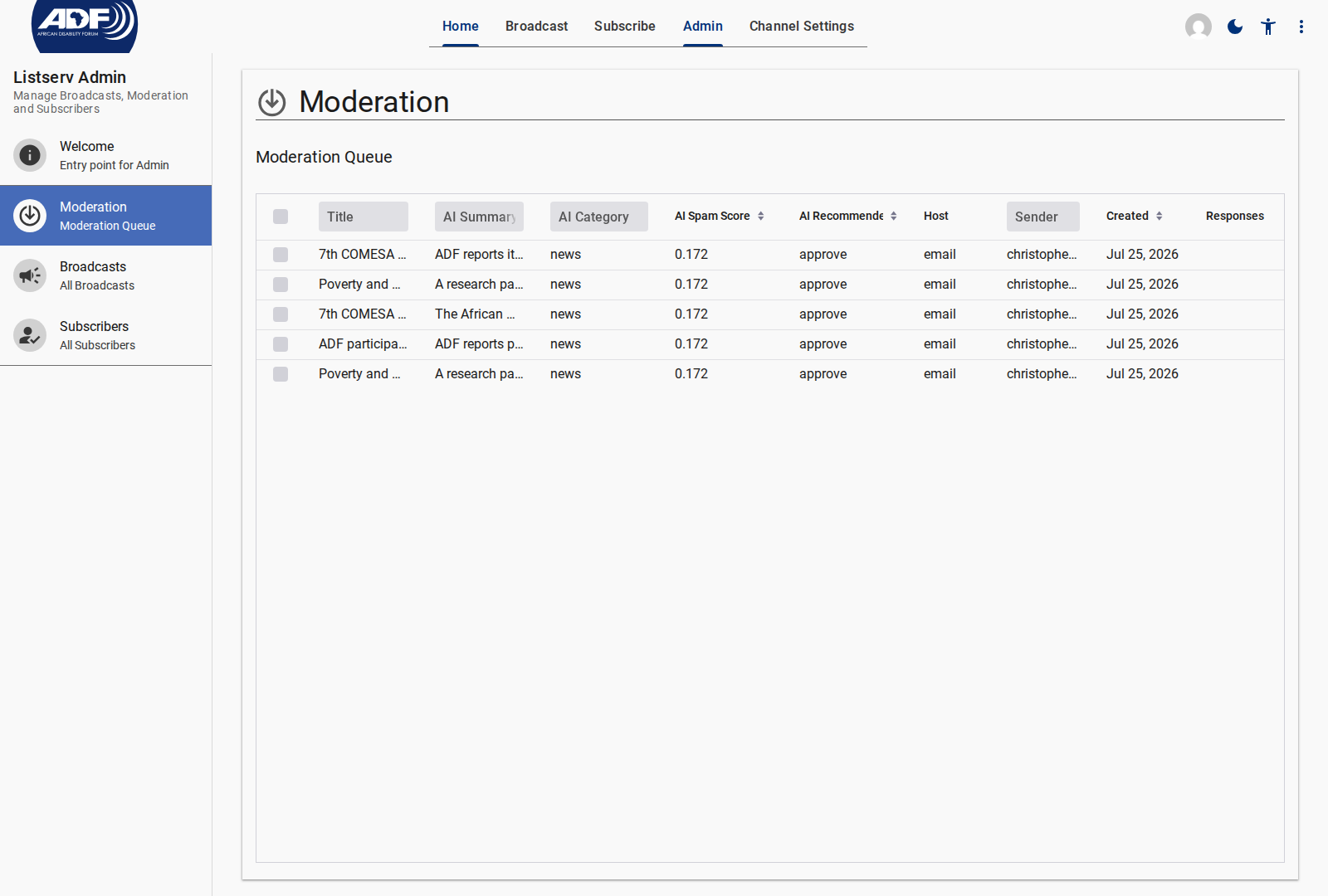Click the Host column header
This screenshot has height=896, width=1328.
[x=936, y=216]
